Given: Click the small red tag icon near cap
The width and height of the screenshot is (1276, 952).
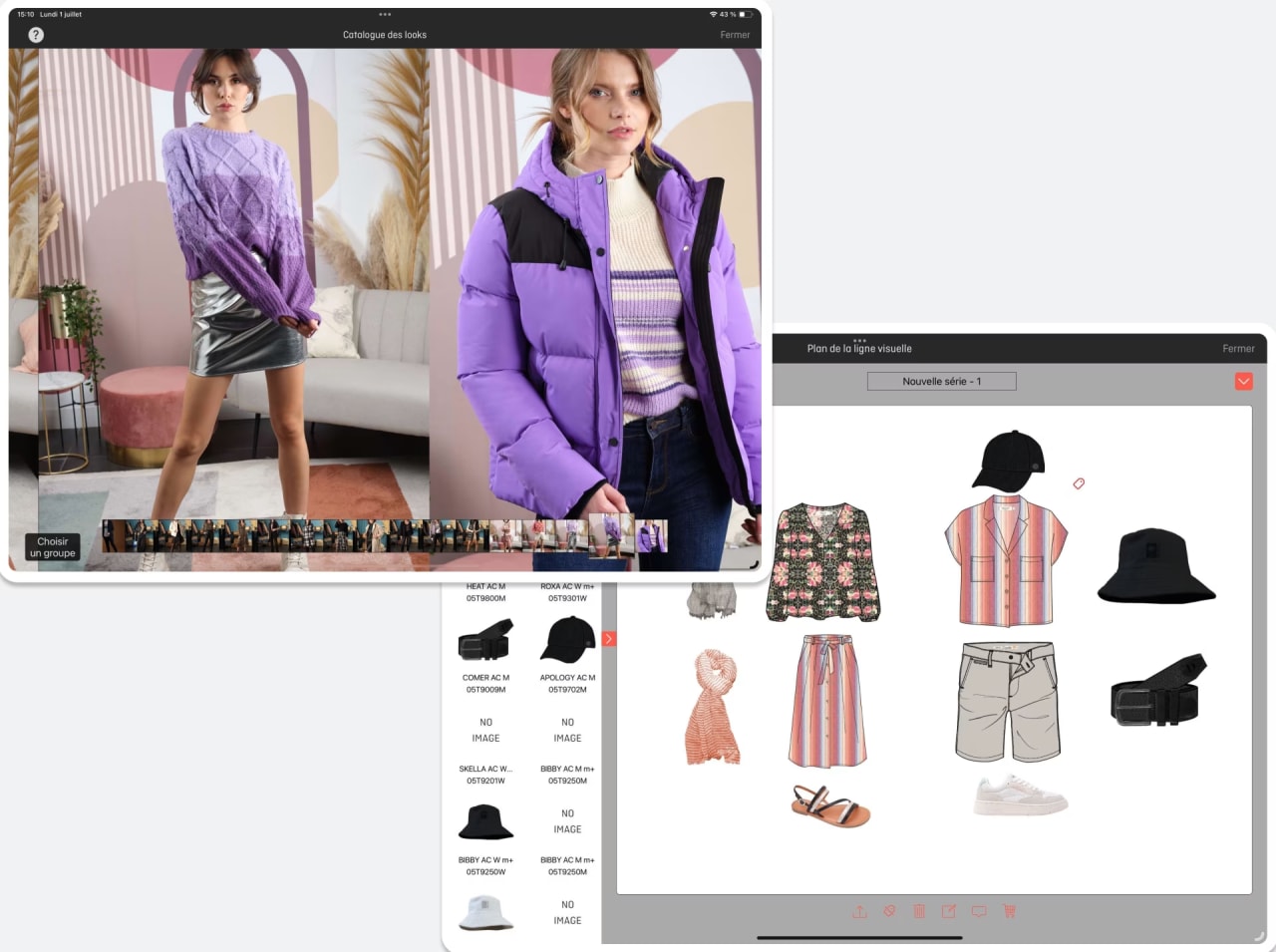Looking at the screenshot, I should click(1079, 483).
